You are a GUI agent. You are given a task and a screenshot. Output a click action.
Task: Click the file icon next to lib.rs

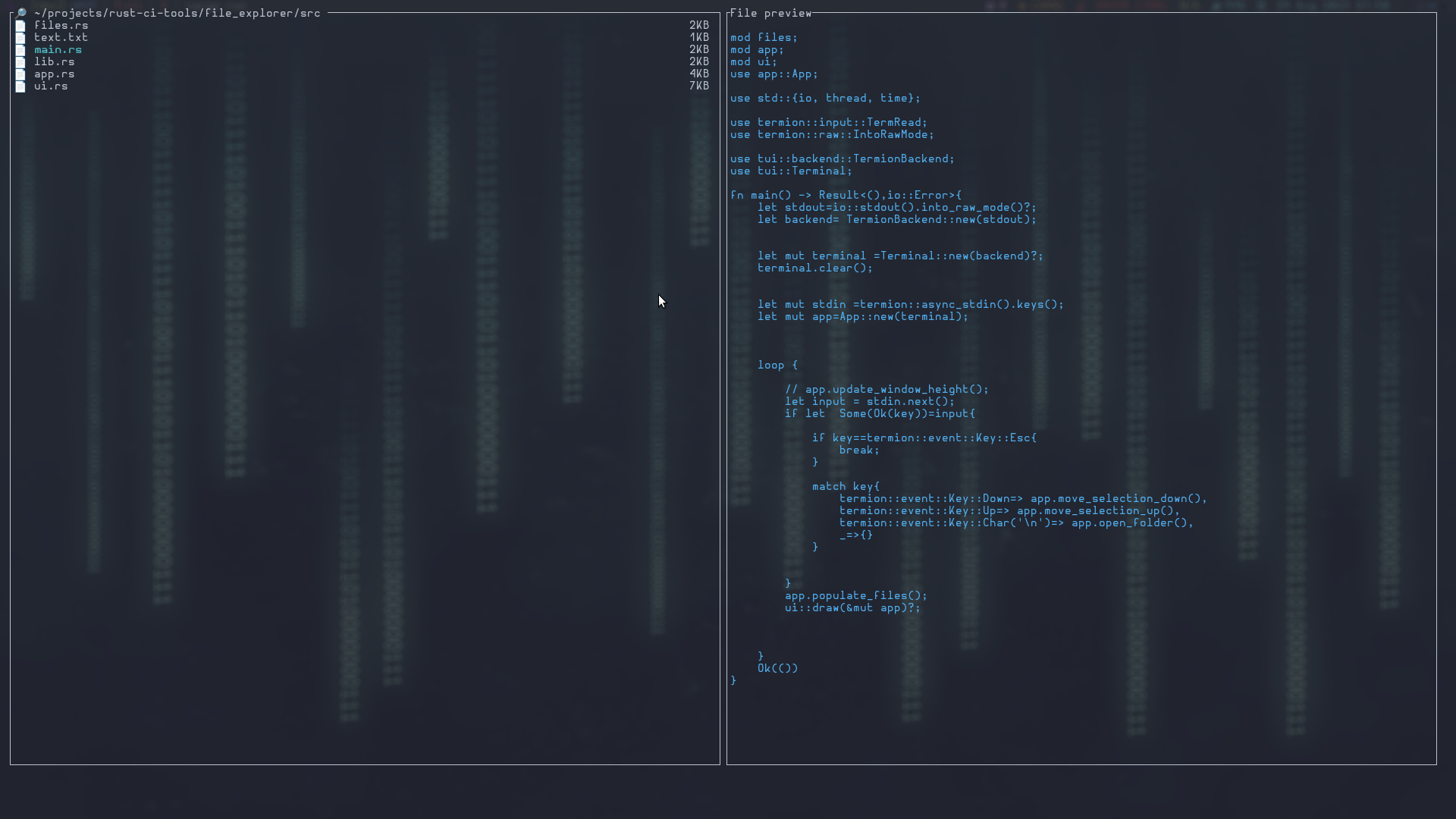click(20, 62)
